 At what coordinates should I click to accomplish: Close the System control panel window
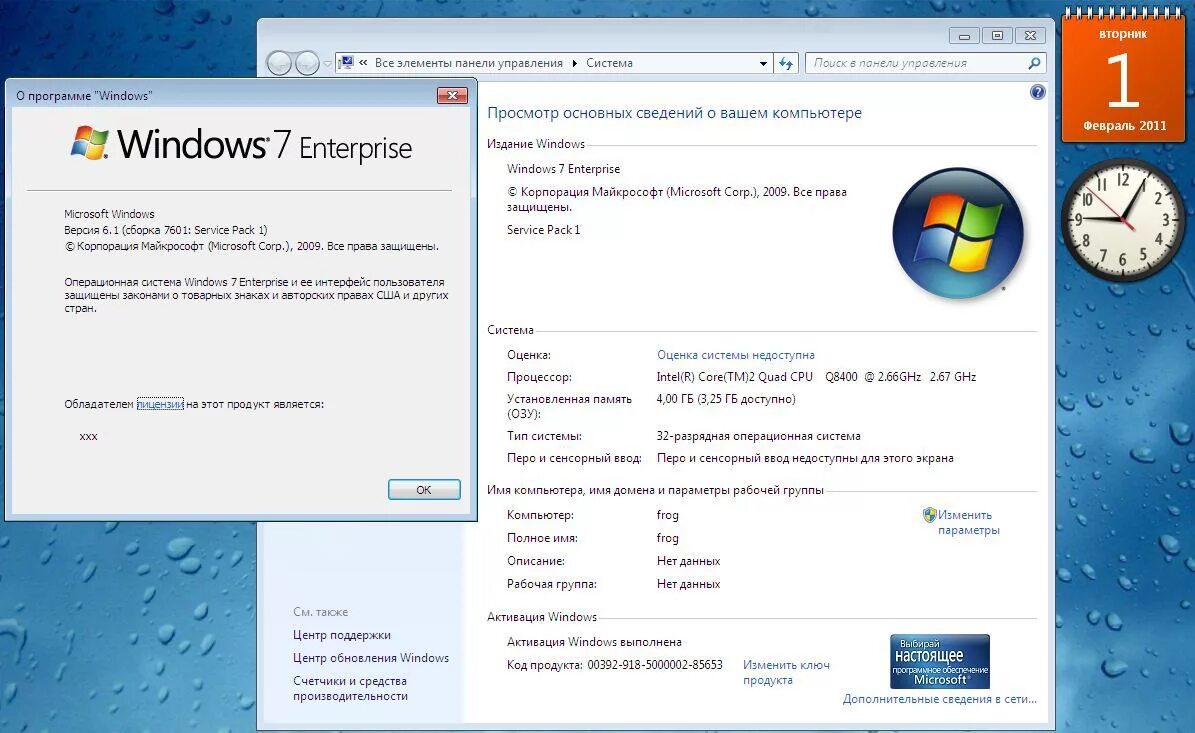pyautogui.click(x=1030, y=36)
